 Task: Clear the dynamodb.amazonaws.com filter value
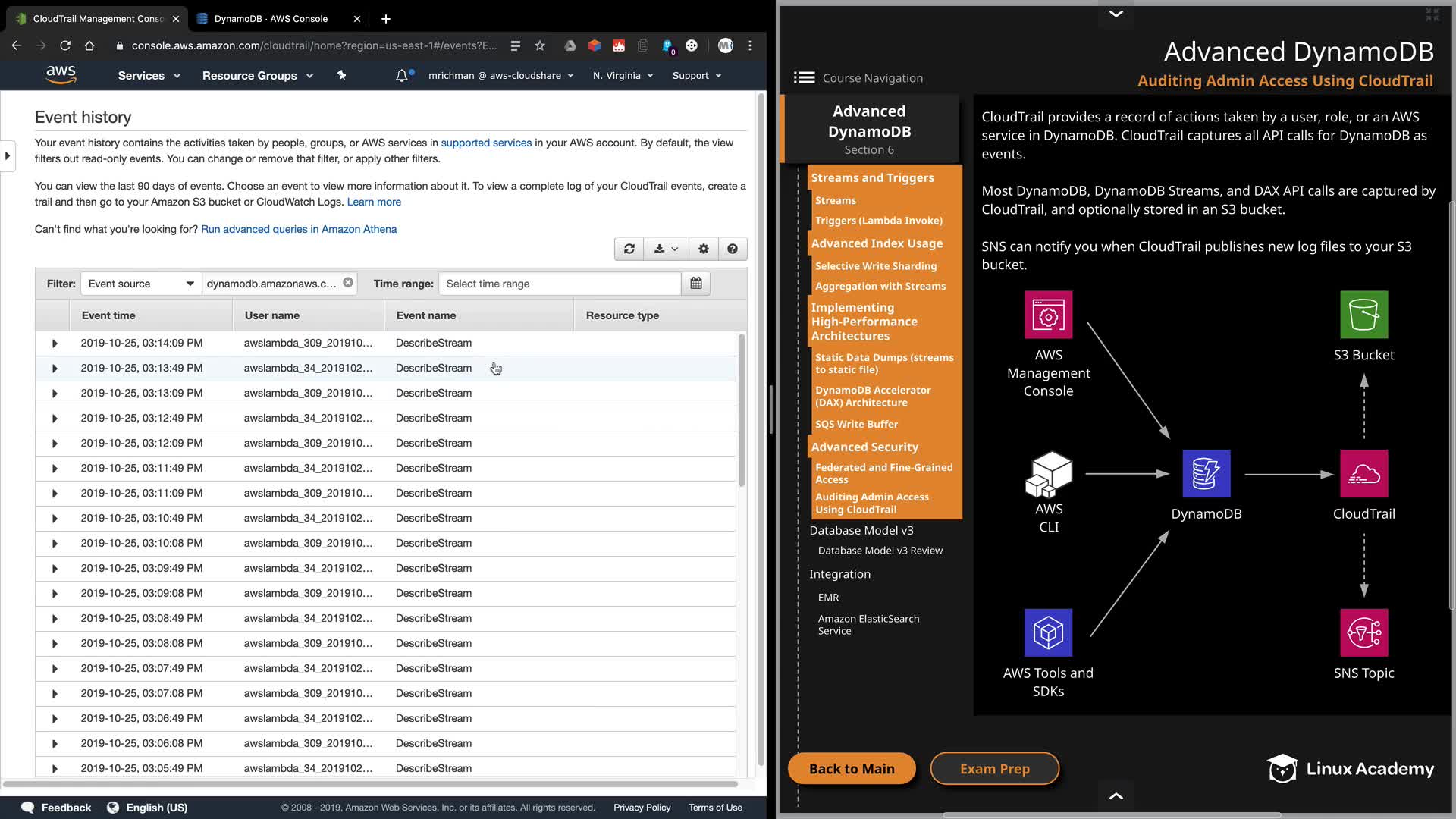[348, 283]
